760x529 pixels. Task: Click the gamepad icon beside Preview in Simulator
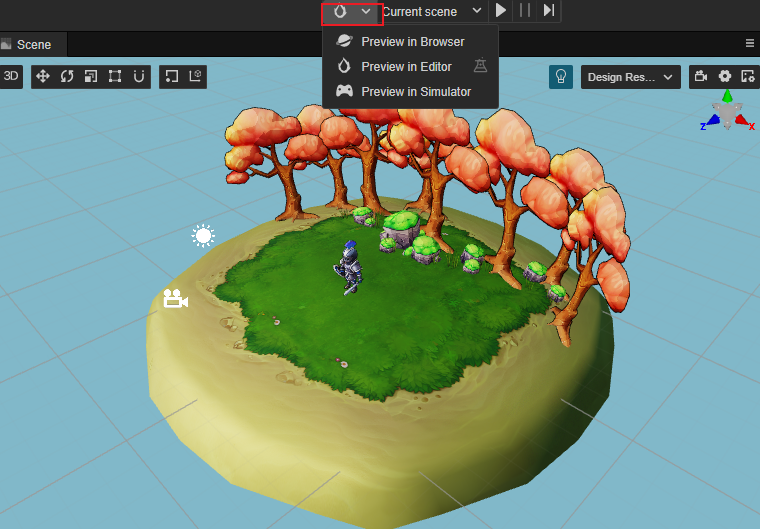pos(344,91)
